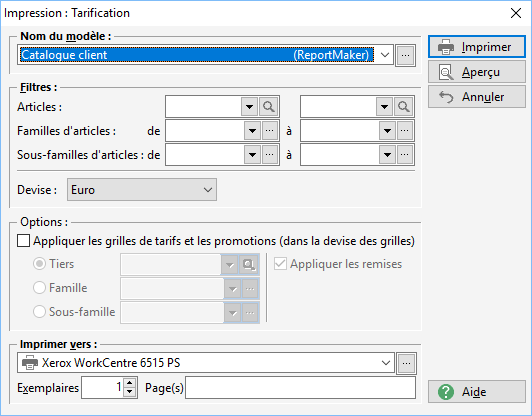Screen dimensions: 532x416
Task: Open print preview with Aperçu
Action: click(477, 72)
